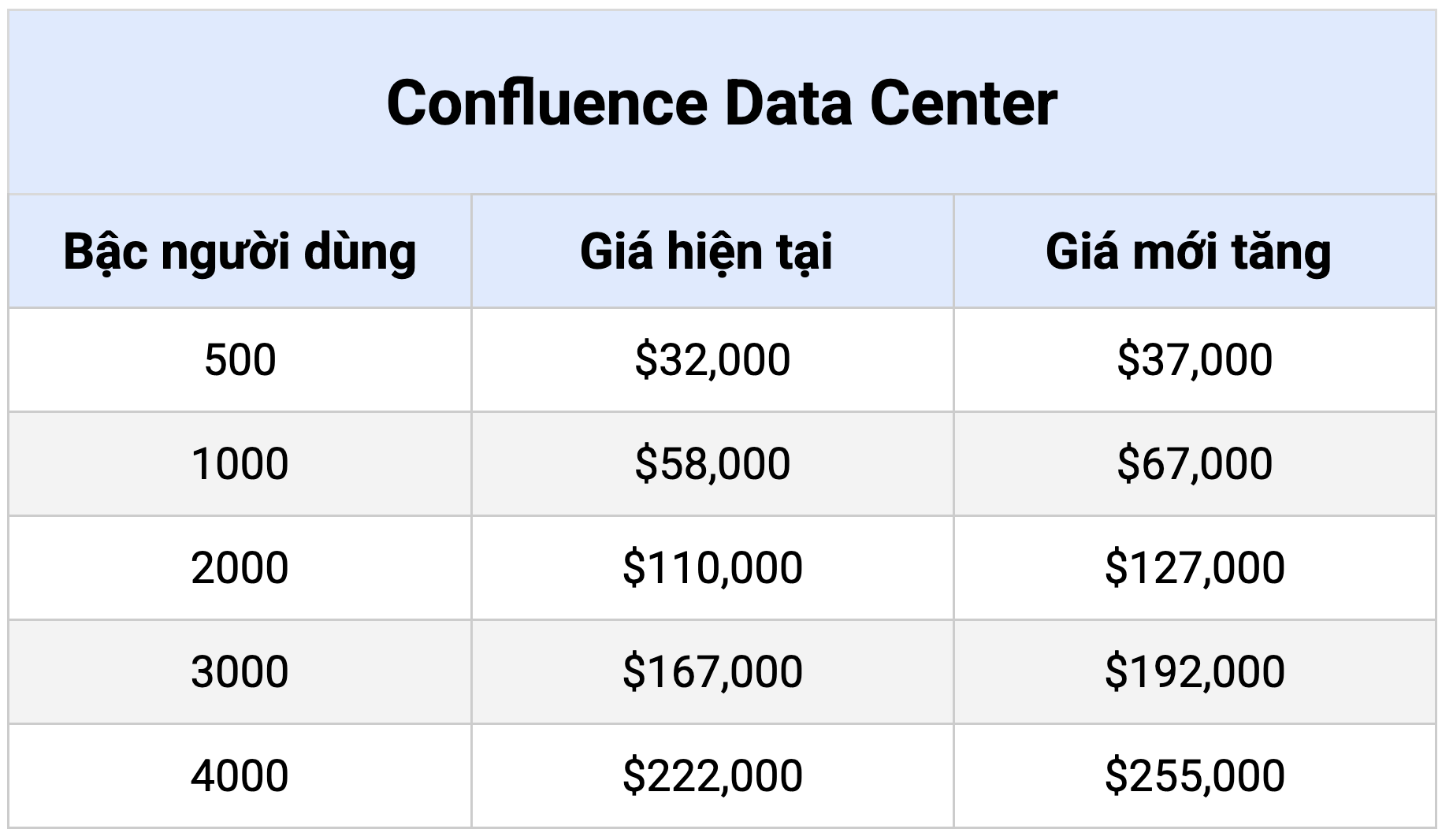Select the "Giá mới tăng" column header

pos(1188,252)
